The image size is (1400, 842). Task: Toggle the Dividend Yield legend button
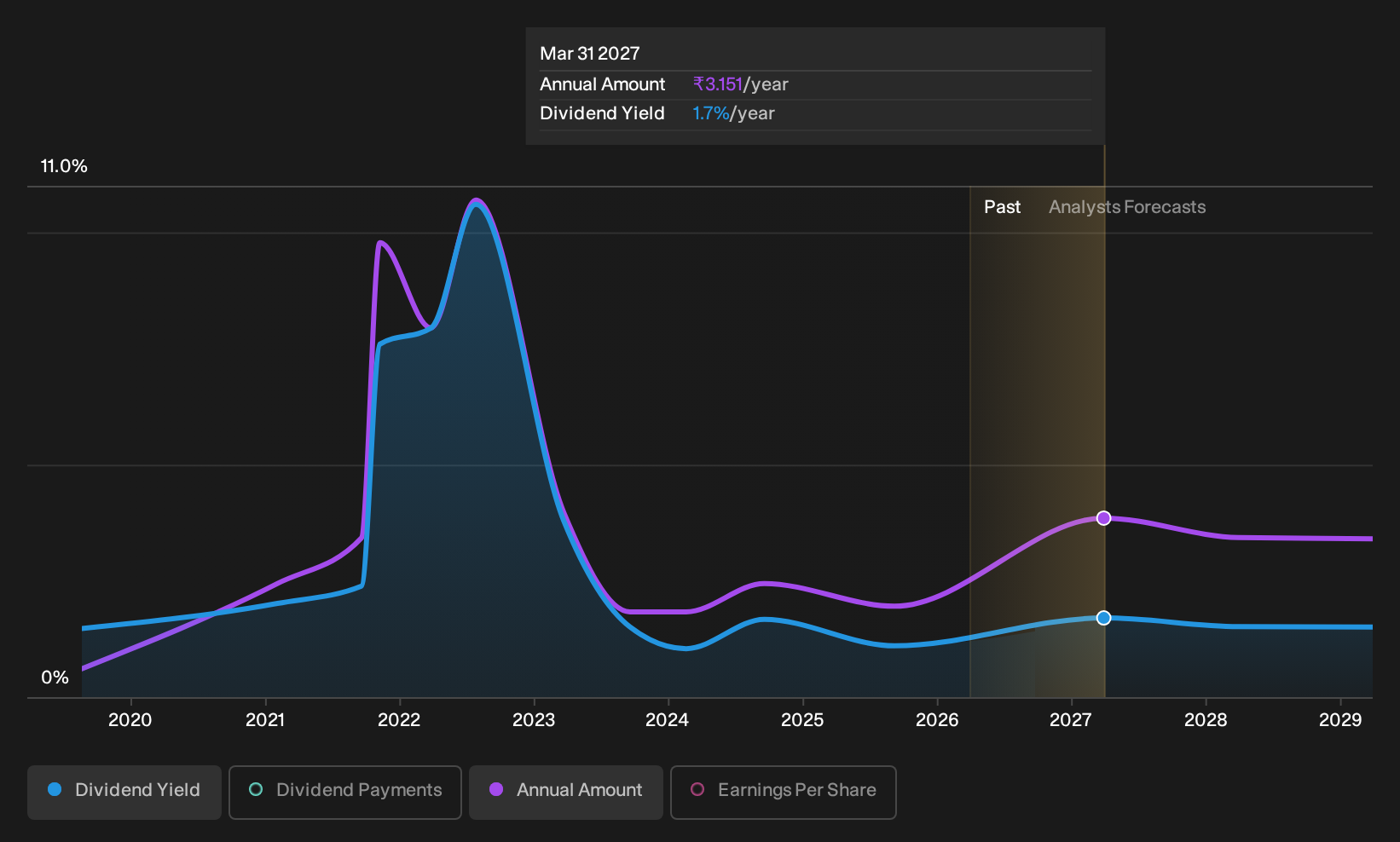point(124,792)
